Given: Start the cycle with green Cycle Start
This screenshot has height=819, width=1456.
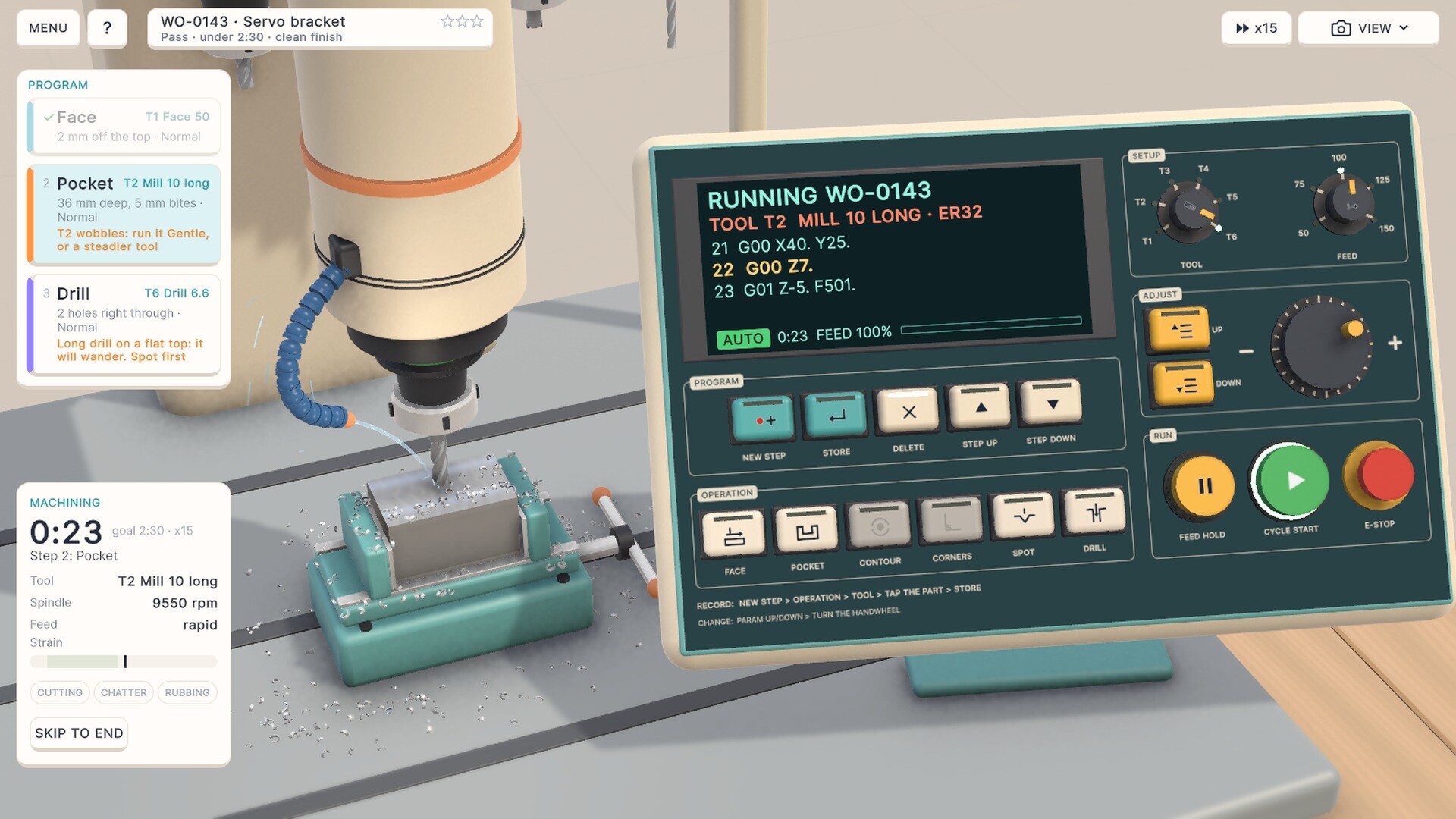Looking at the screenshot, I should coord(1291,481).
